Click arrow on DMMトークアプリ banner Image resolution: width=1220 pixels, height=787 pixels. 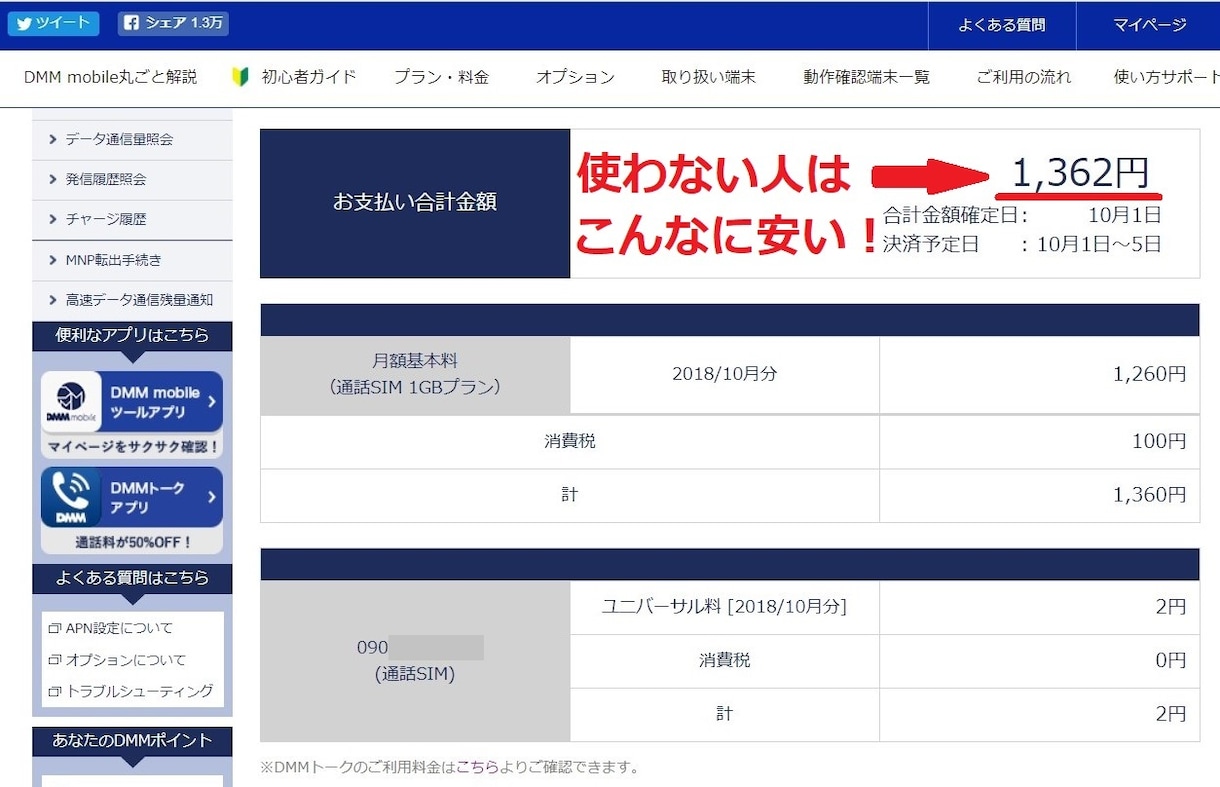211,497
